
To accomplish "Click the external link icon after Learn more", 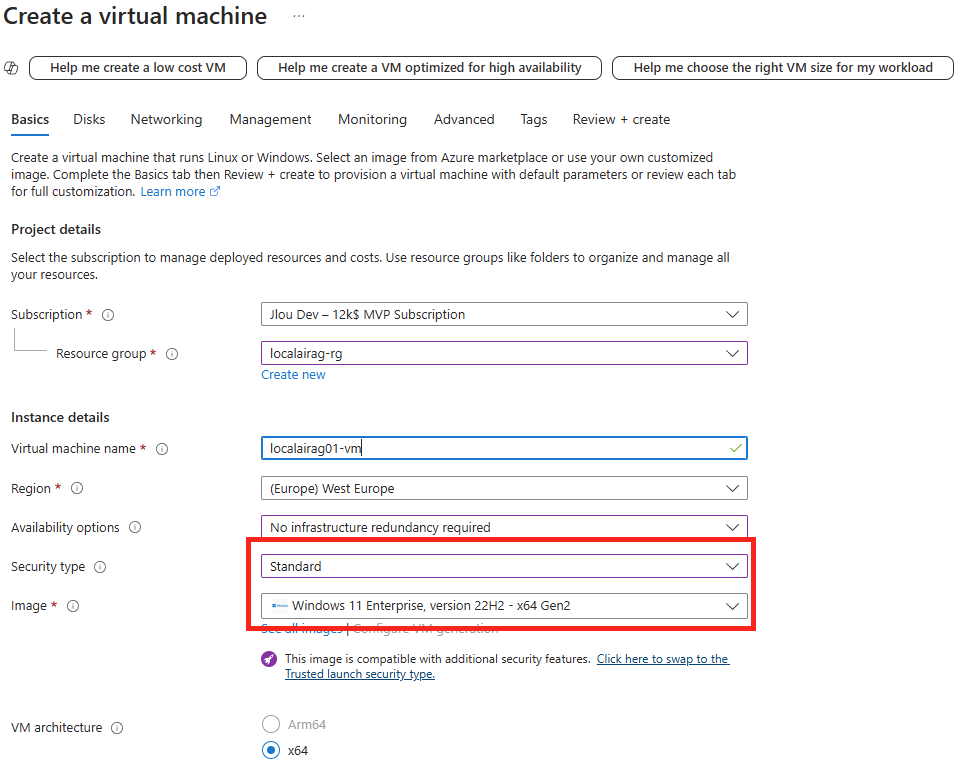I will (x=215, y=191).
